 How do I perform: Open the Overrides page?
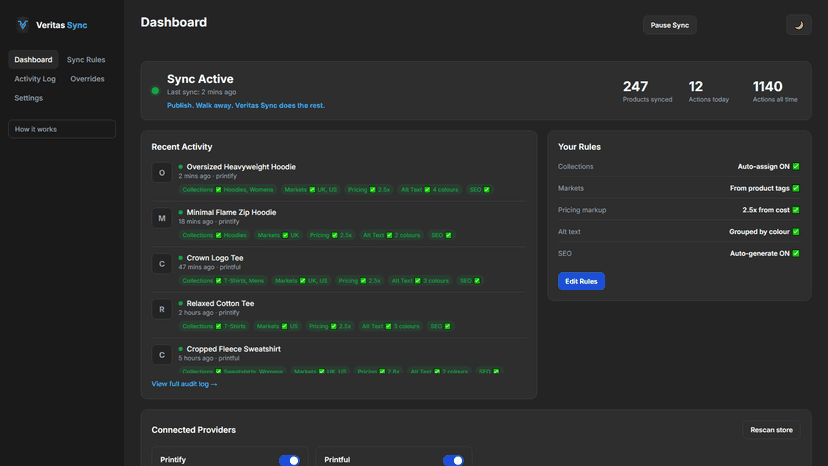point(87,79)
